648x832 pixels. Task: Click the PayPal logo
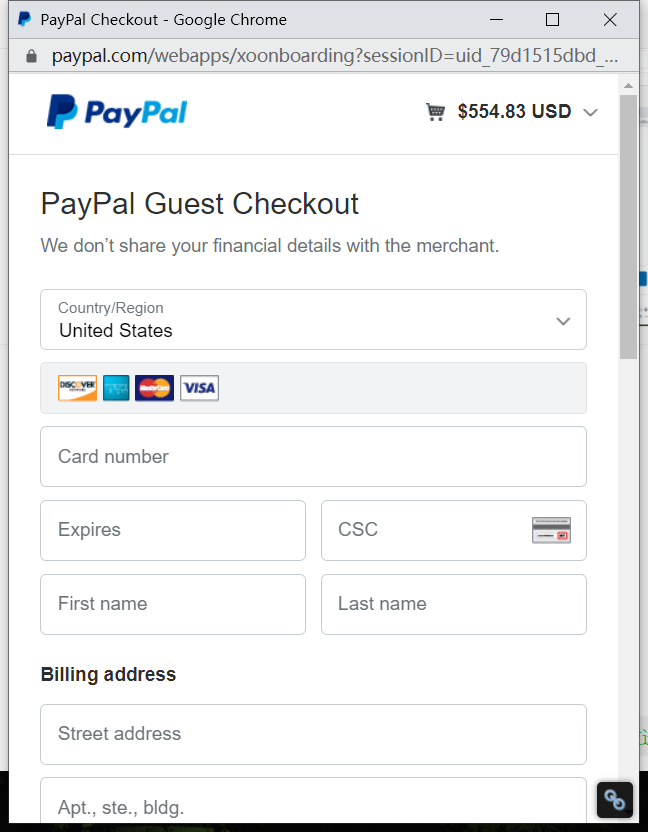116,112
